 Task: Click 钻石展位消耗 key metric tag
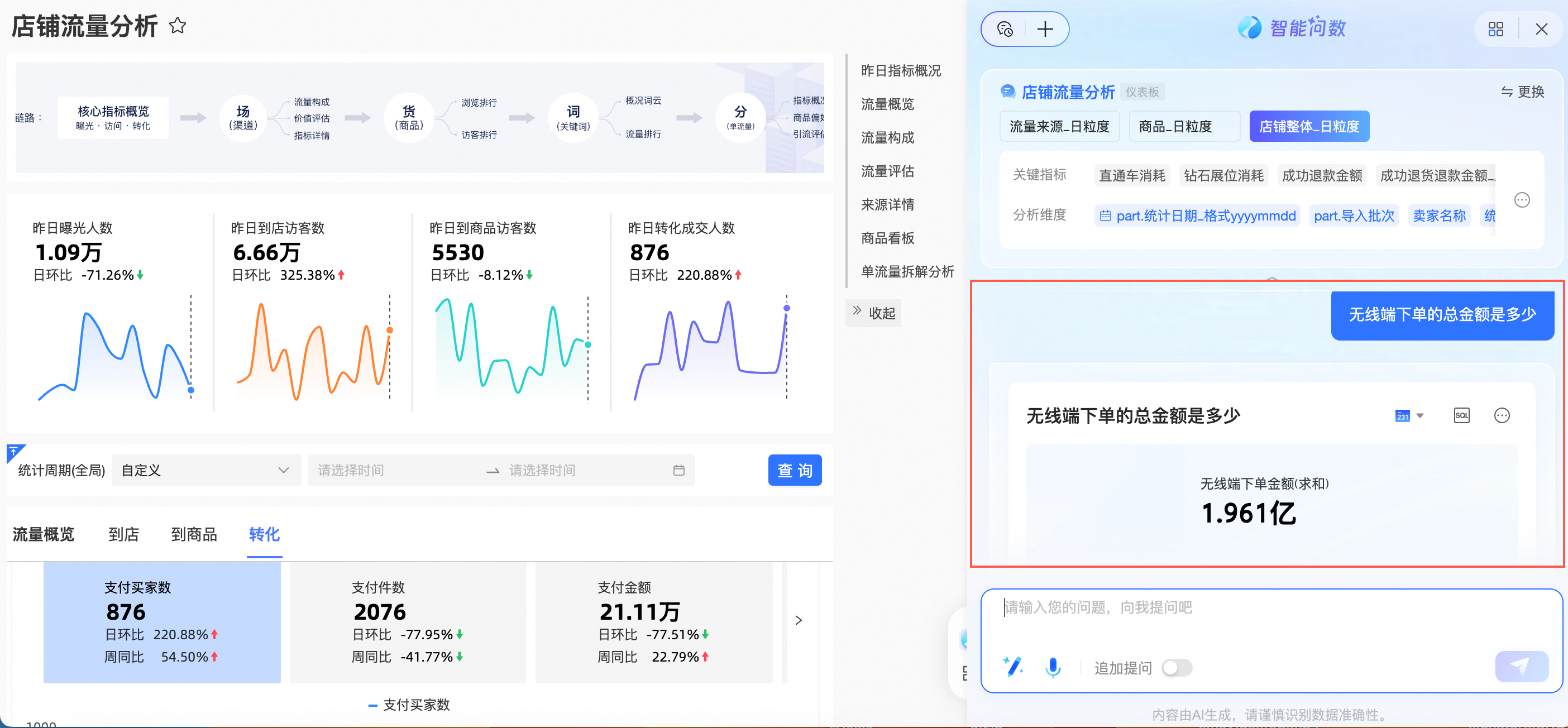click(1223, 176)
